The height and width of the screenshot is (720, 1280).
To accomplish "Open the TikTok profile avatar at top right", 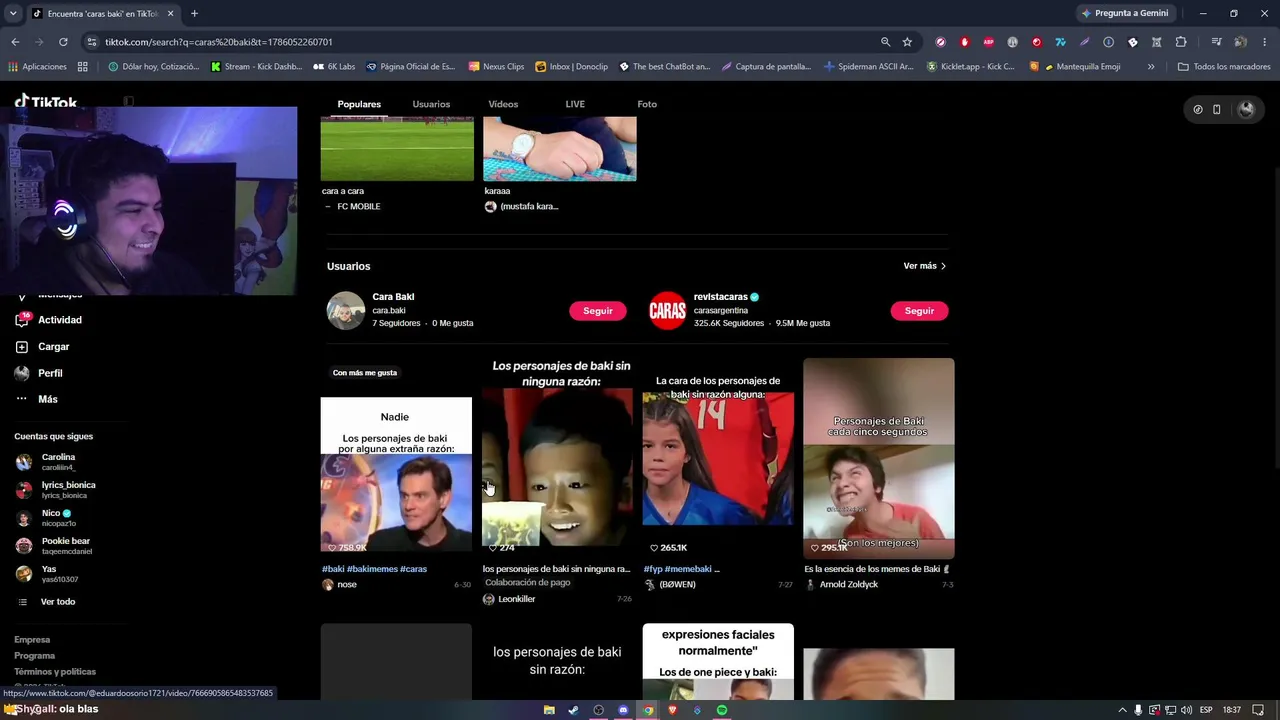I will [x=1246, y=109].
